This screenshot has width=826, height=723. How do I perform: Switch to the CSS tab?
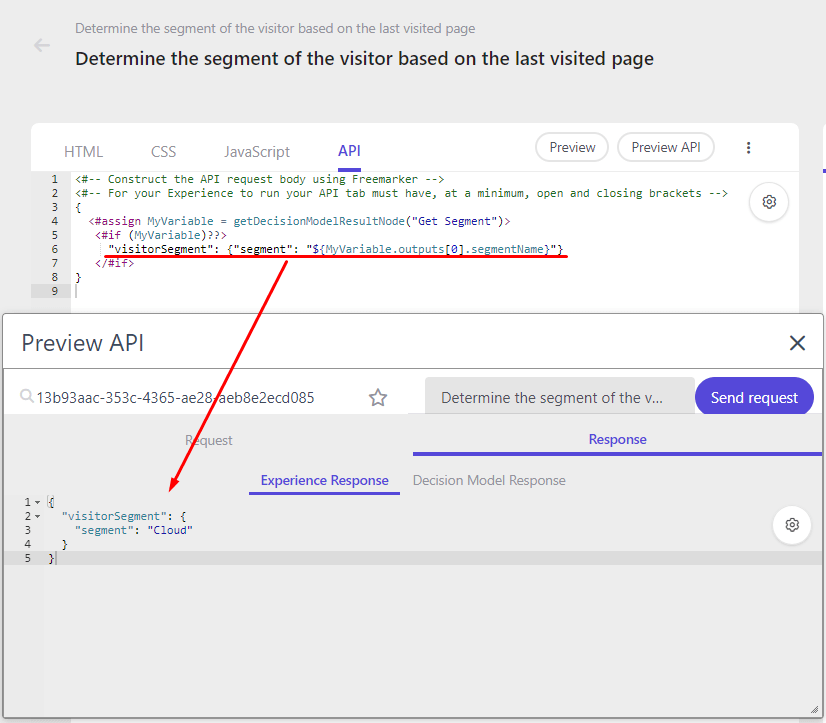(x=163, y=151)
